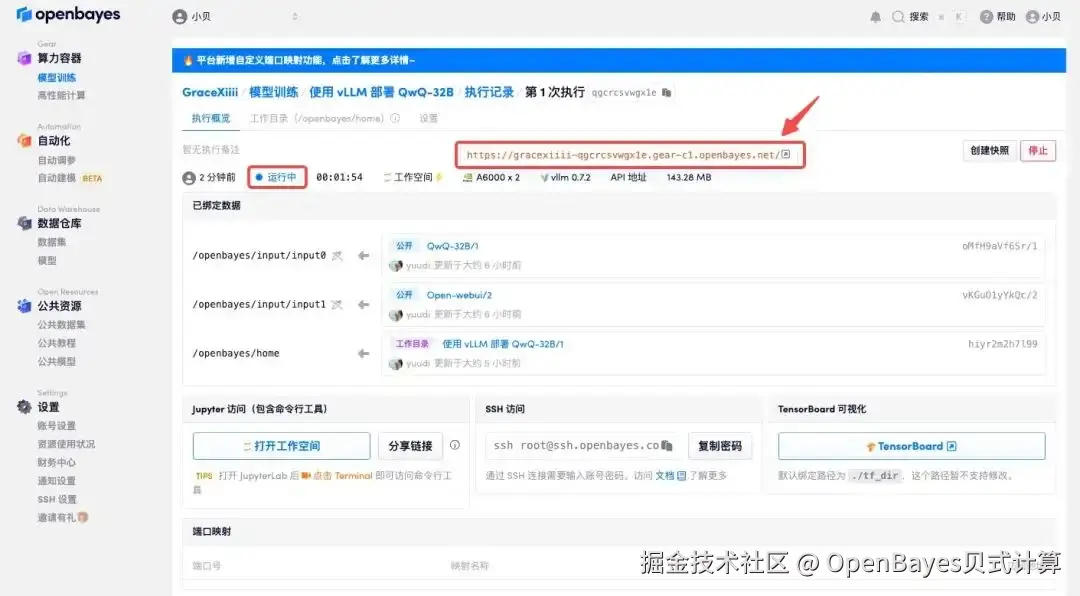The image size is (1080, 596).
Task: Click the 算力容器 sidebar icon
Action: click(x=24, y=58)
